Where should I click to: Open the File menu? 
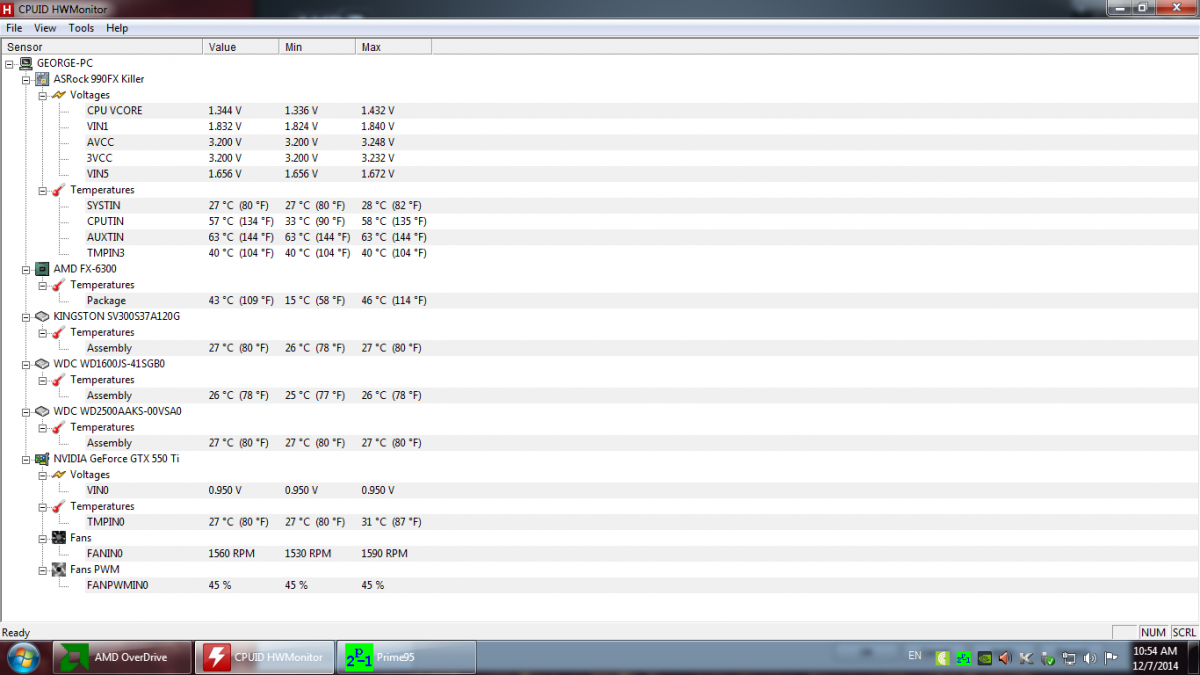(x=14, y=28)
